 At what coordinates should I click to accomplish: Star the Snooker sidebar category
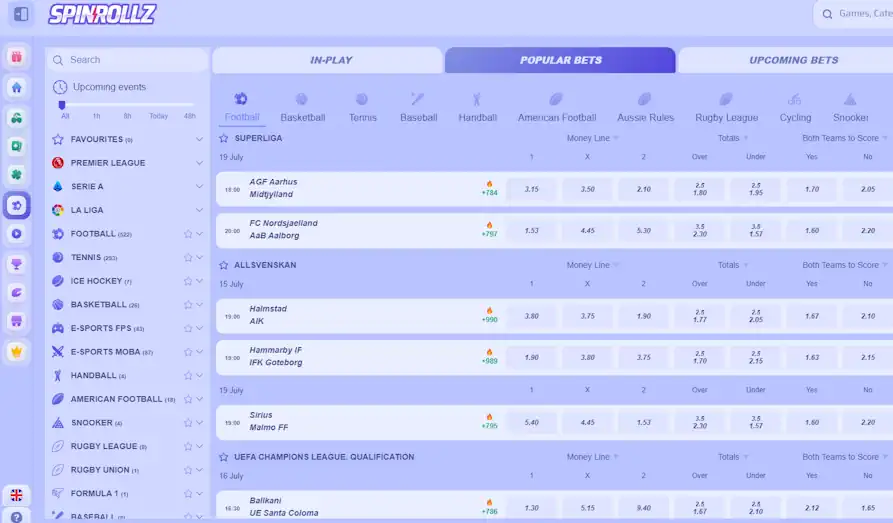188,423
